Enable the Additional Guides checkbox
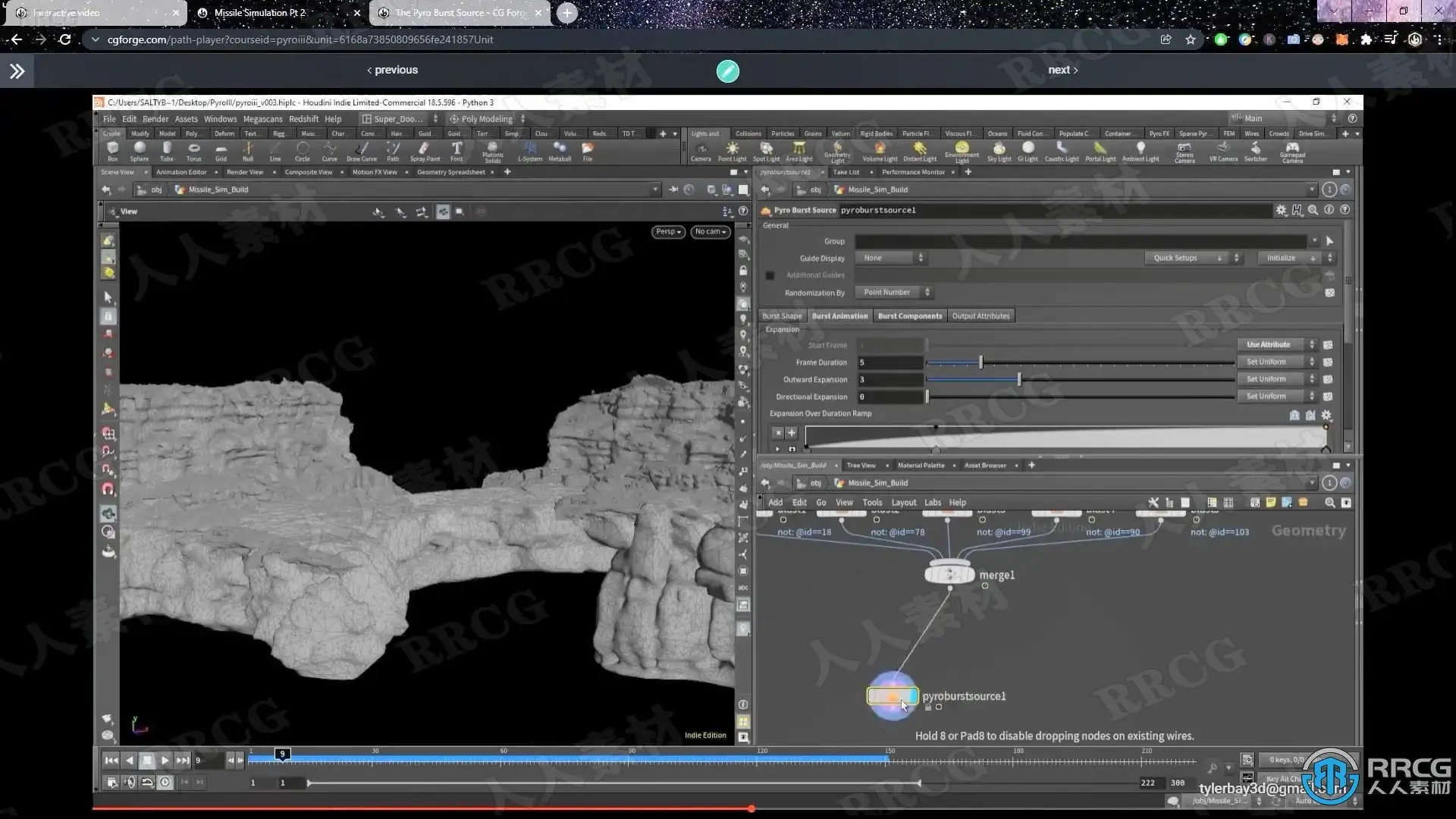Screen dimensions: 1456x819 (x=770, y=275)
